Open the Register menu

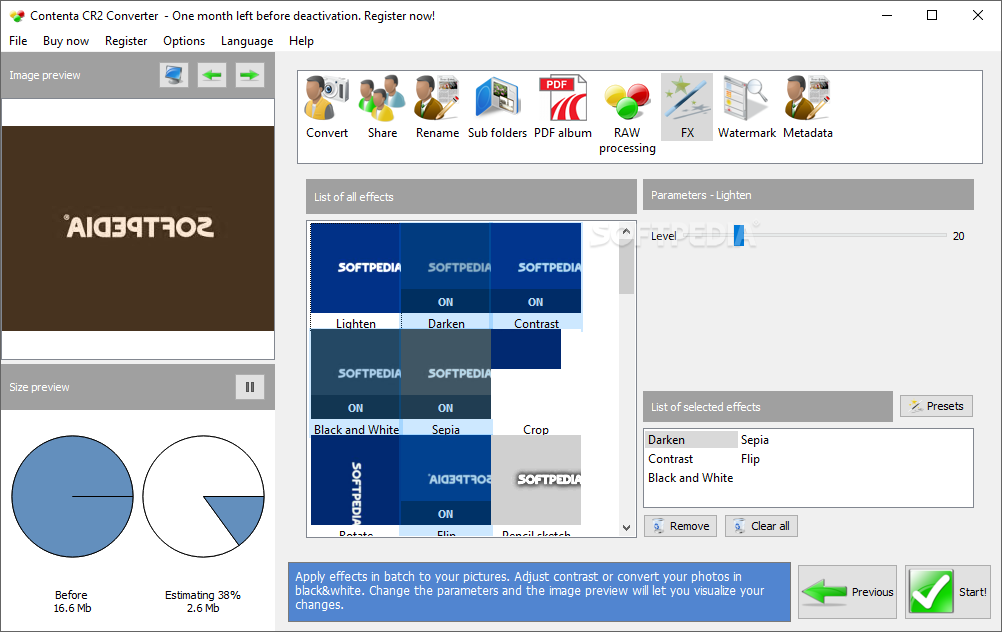pyautogui.click(x=126, y=41)
